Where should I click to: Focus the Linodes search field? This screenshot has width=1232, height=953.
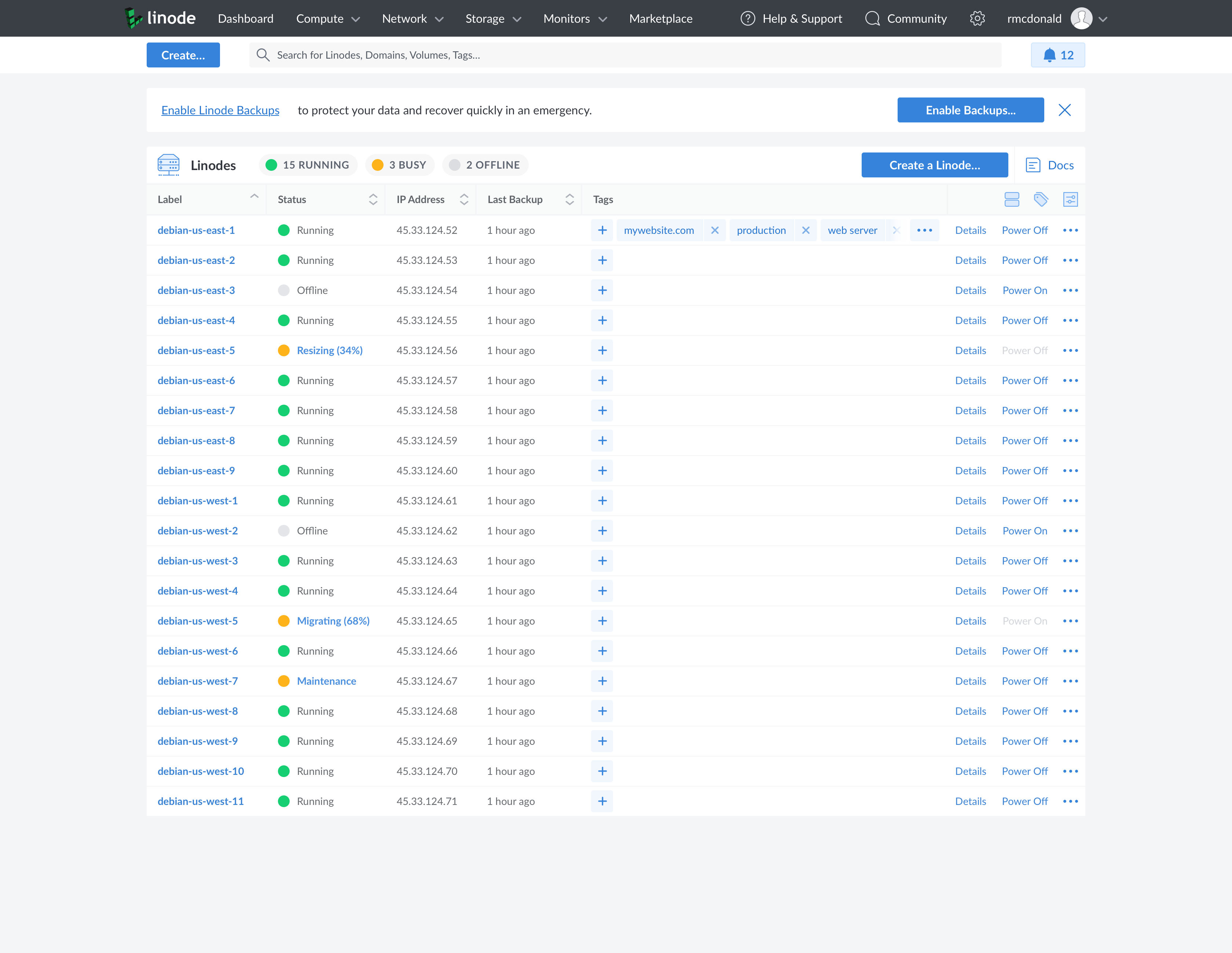tap(625, 55)
